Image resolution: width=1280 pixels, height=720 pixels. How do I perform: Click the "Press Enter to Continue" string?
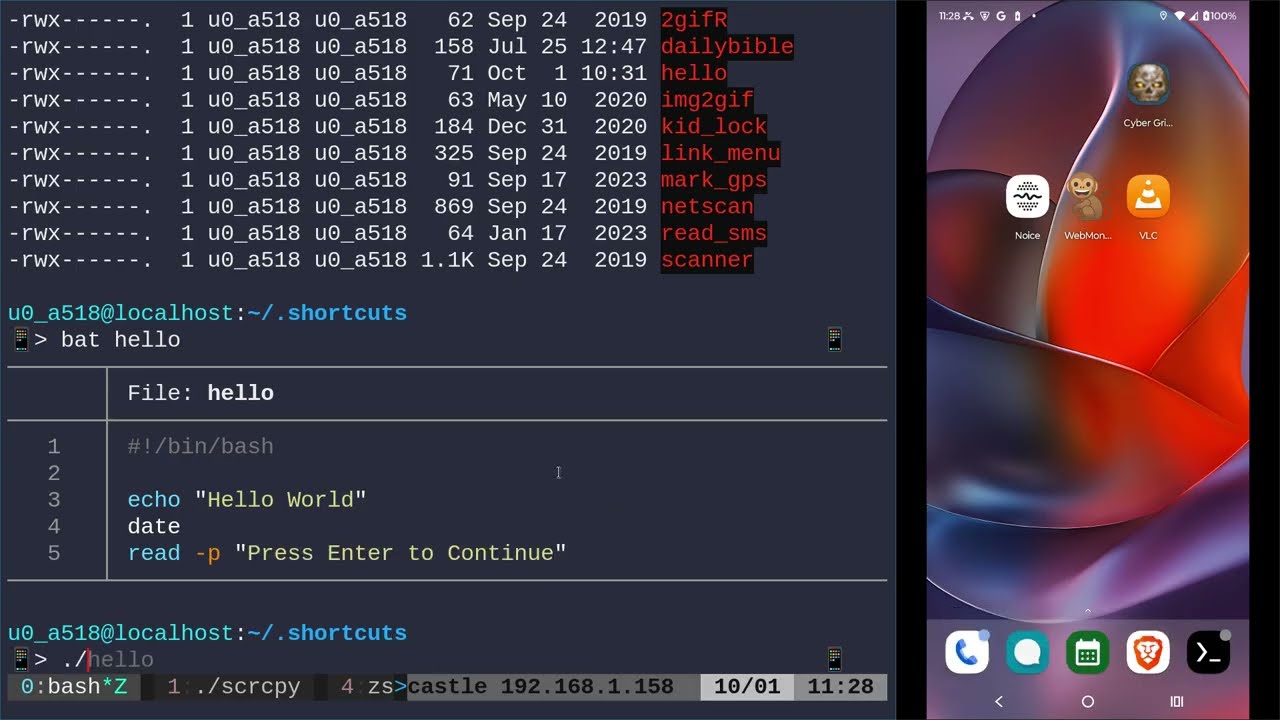coord(400,553)
